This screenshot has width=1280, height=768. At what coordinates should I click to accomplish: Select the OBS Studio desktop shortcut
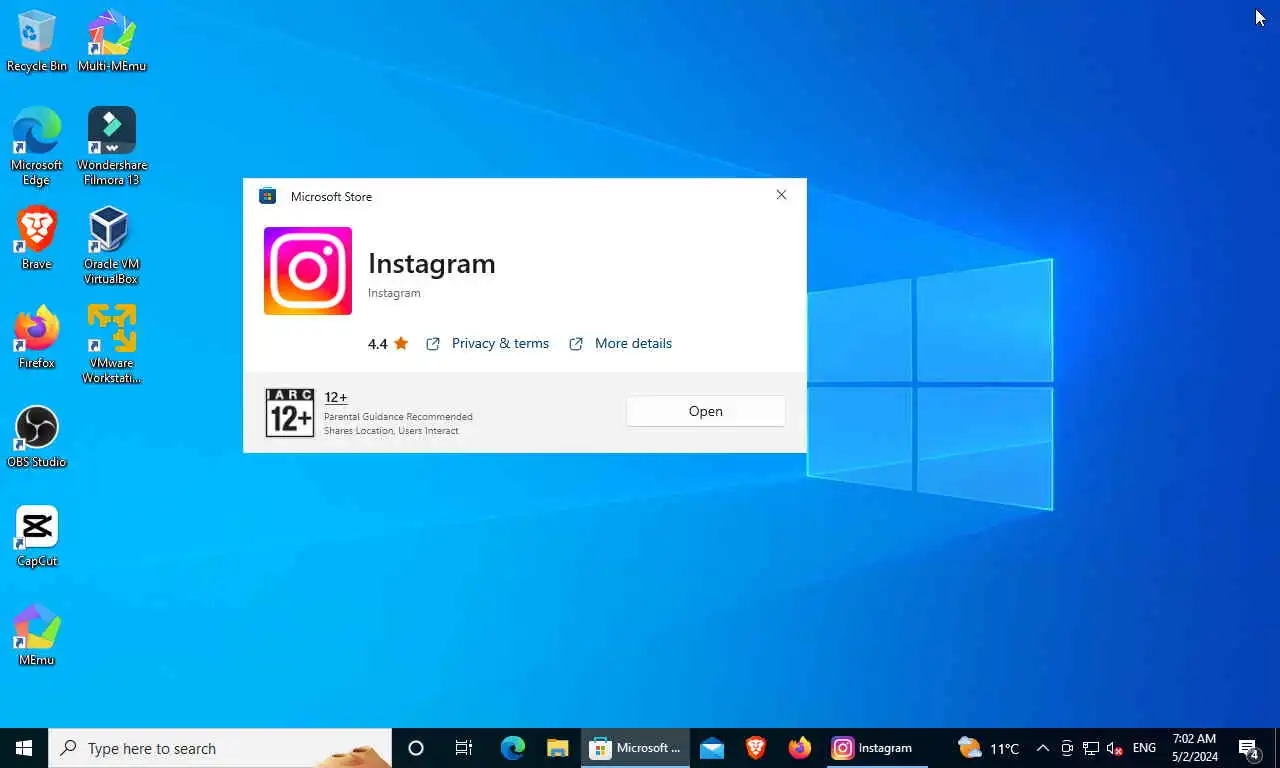[x=37, y=437]
